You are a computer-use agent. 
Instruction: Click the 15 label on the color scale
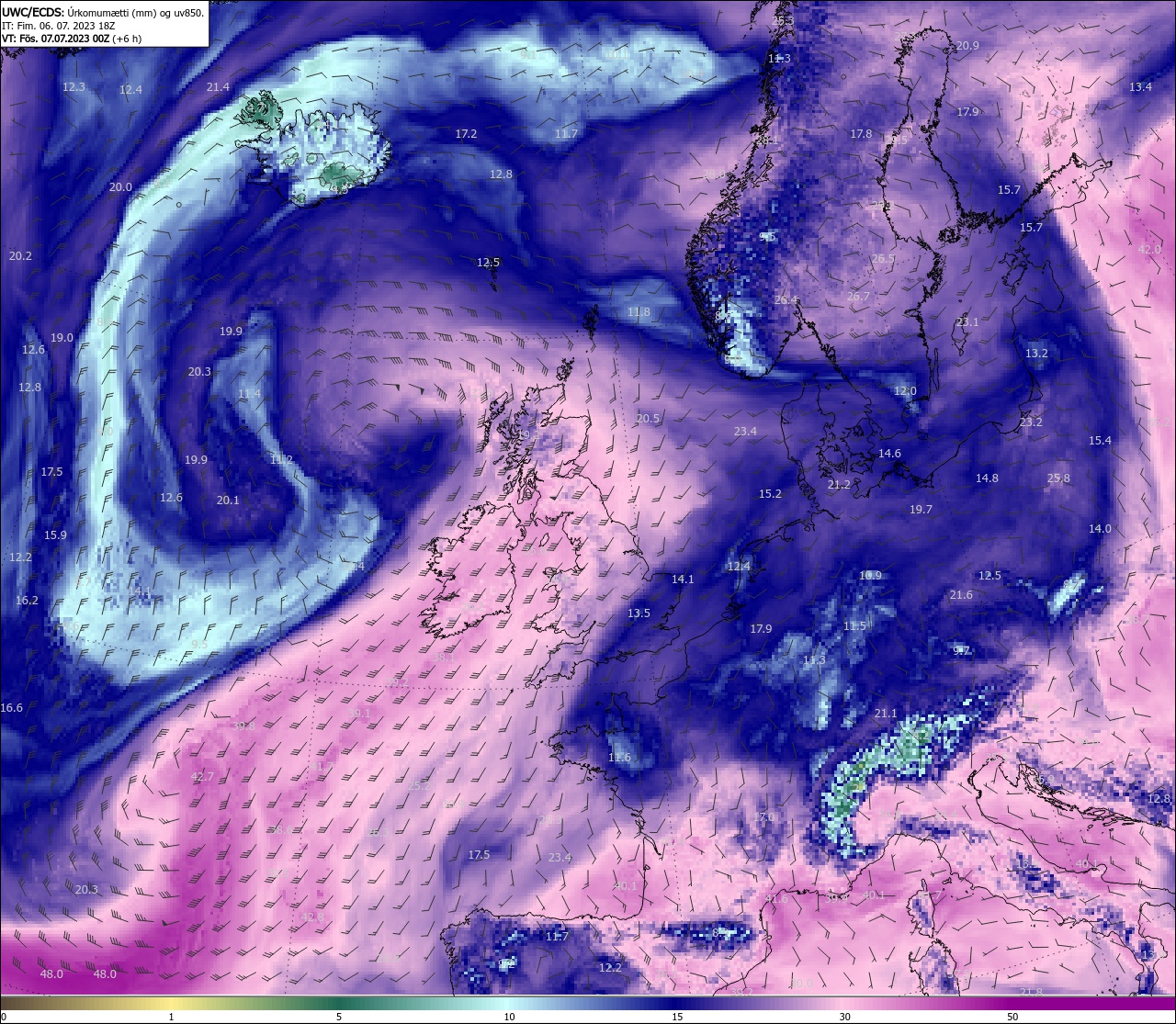click(x=676, y=1017)
